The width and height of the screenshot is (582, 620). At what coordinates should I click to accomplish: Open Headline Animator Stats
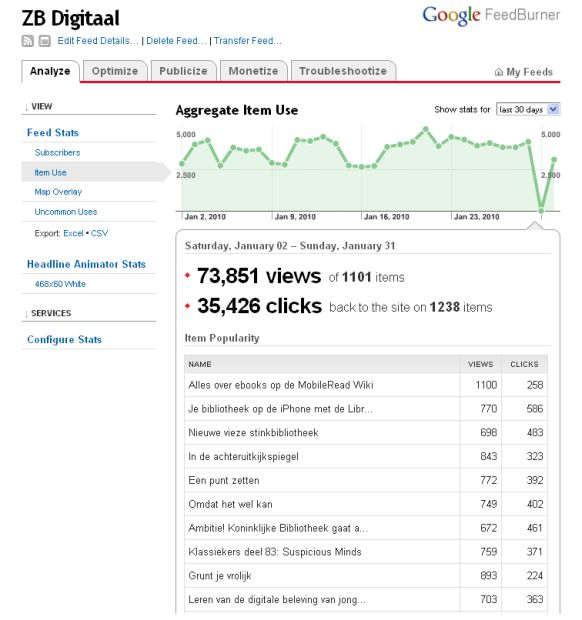86,264
